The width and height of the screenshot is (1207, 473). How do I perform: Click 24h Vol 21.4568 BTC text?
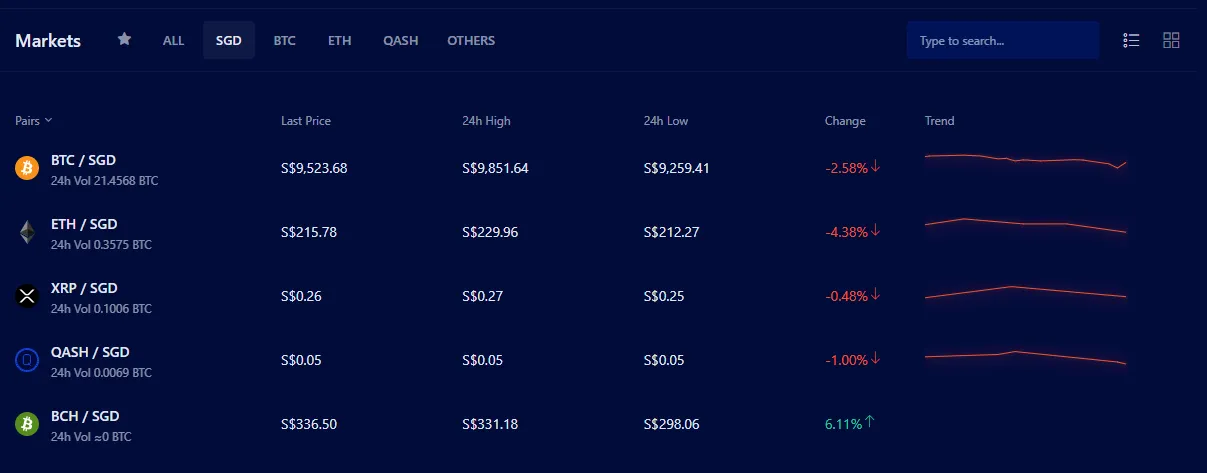pos(104,181)
